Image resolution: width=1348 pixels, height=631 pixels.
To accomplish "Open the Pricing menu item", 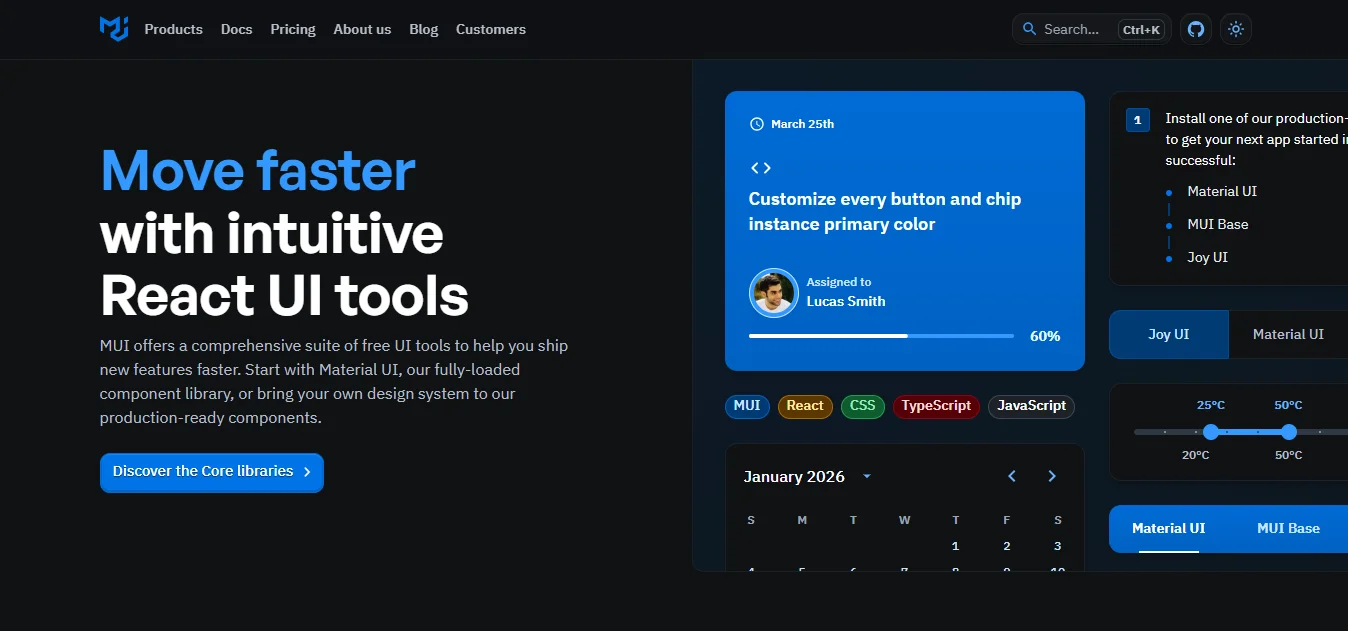I will [x=292, y=29].
